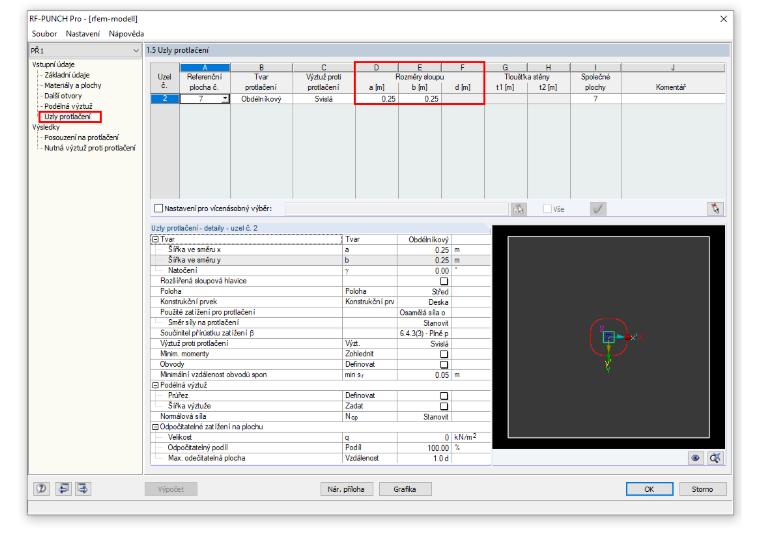Tick the Vše checkbox
The width and height of the screenshot is (760, 542).
(548, 209)
